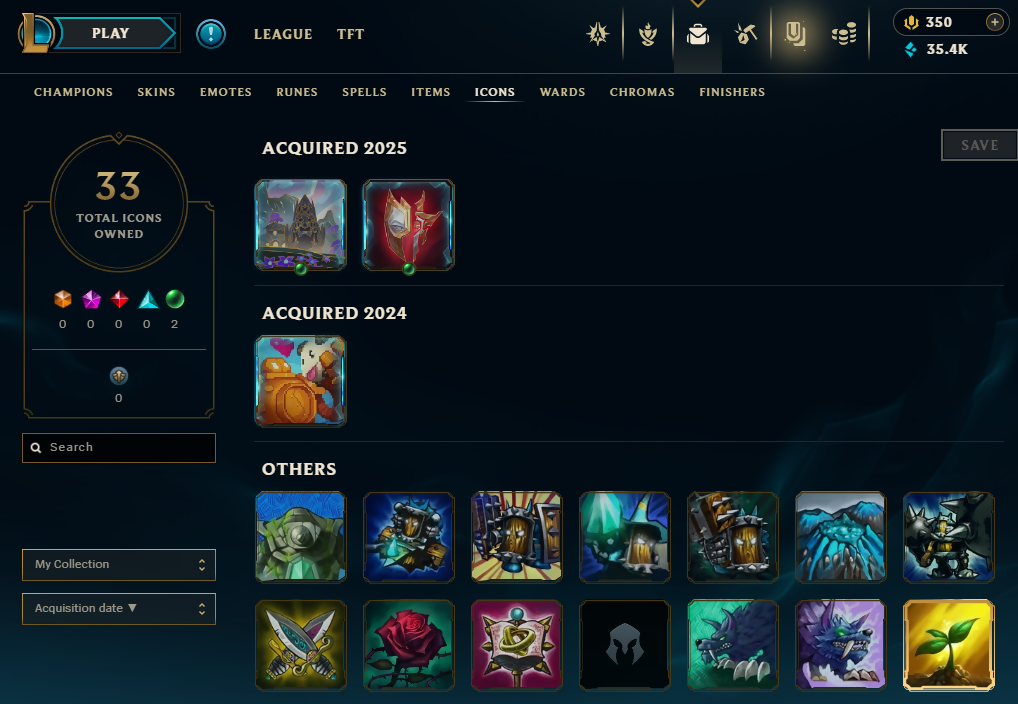Switch to the Skins tab
This screenshot has height=704, width=1018.
tap(156, 92)
